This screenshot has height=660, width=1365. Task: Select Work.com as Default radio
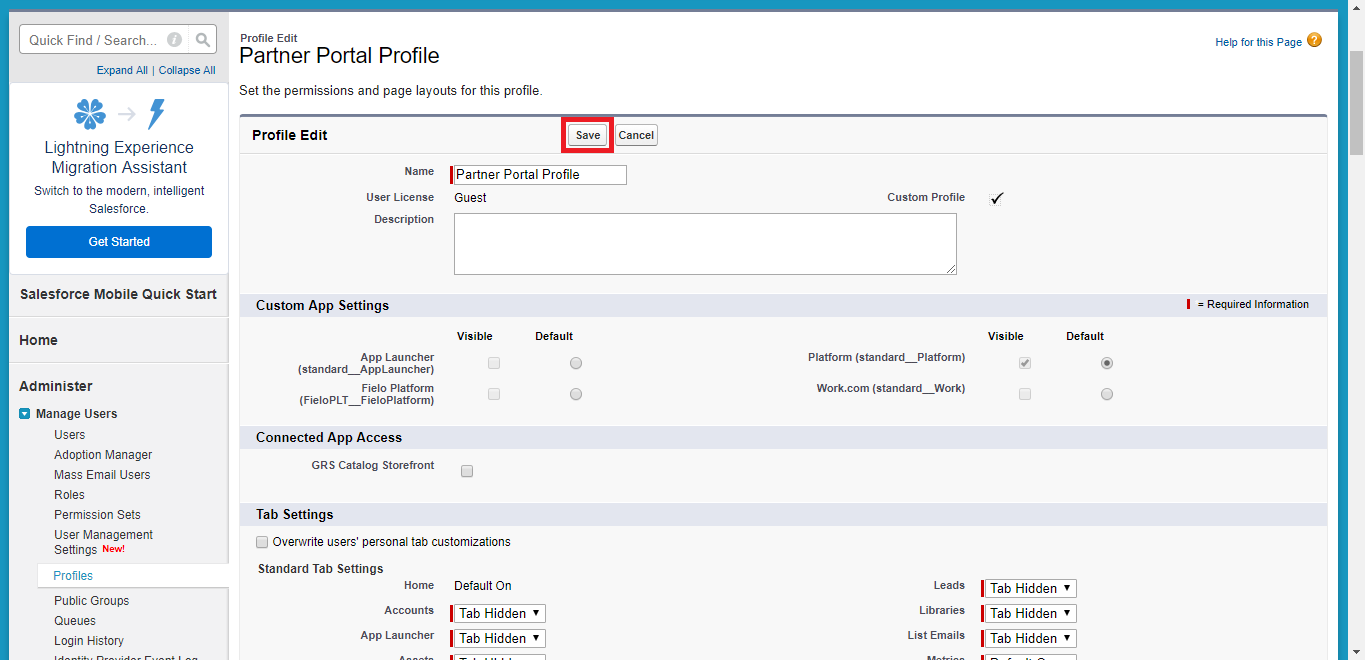click(1107, 394)
